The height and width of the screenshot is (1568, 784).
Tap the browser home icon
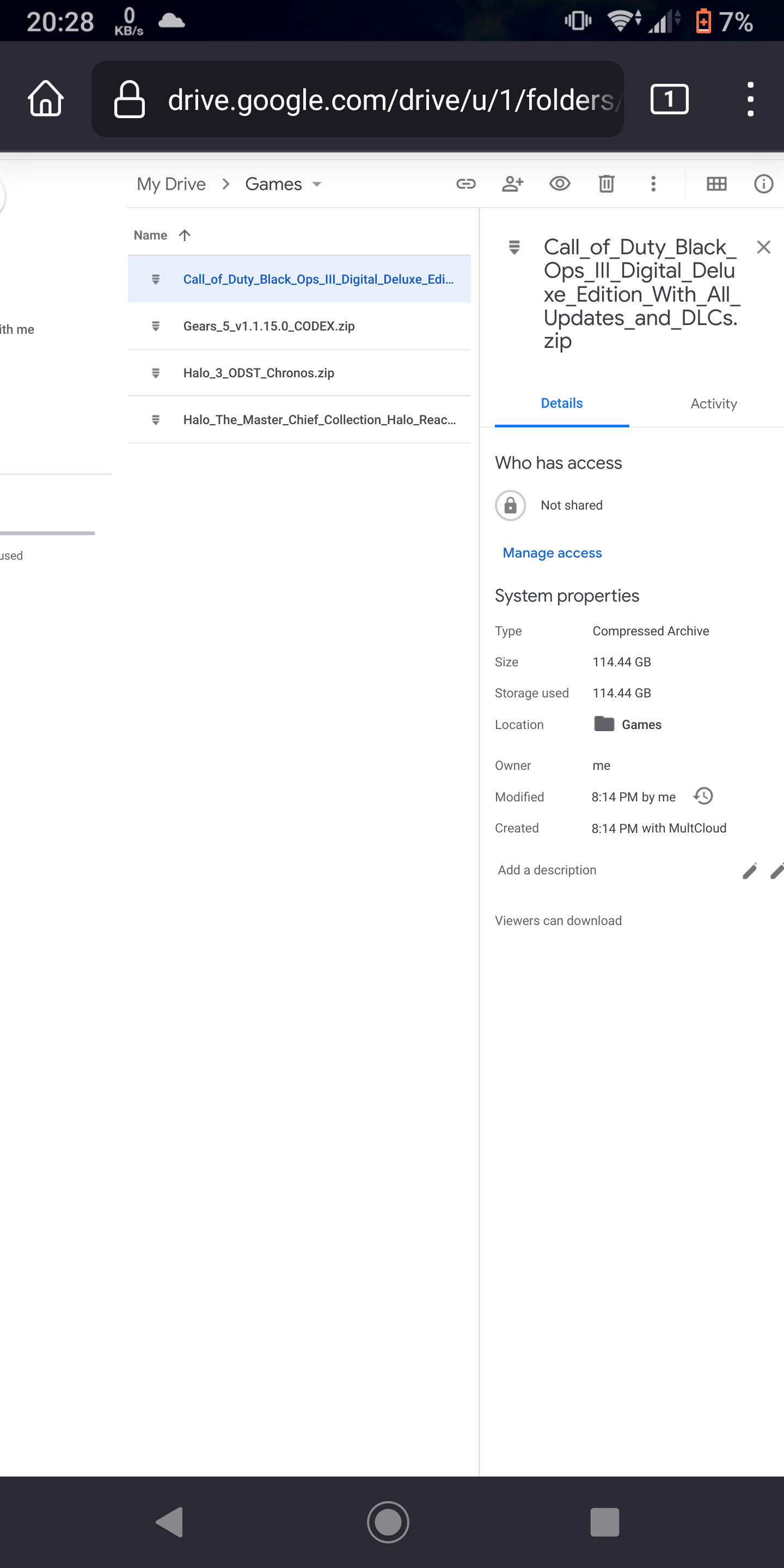click(46, 99)
